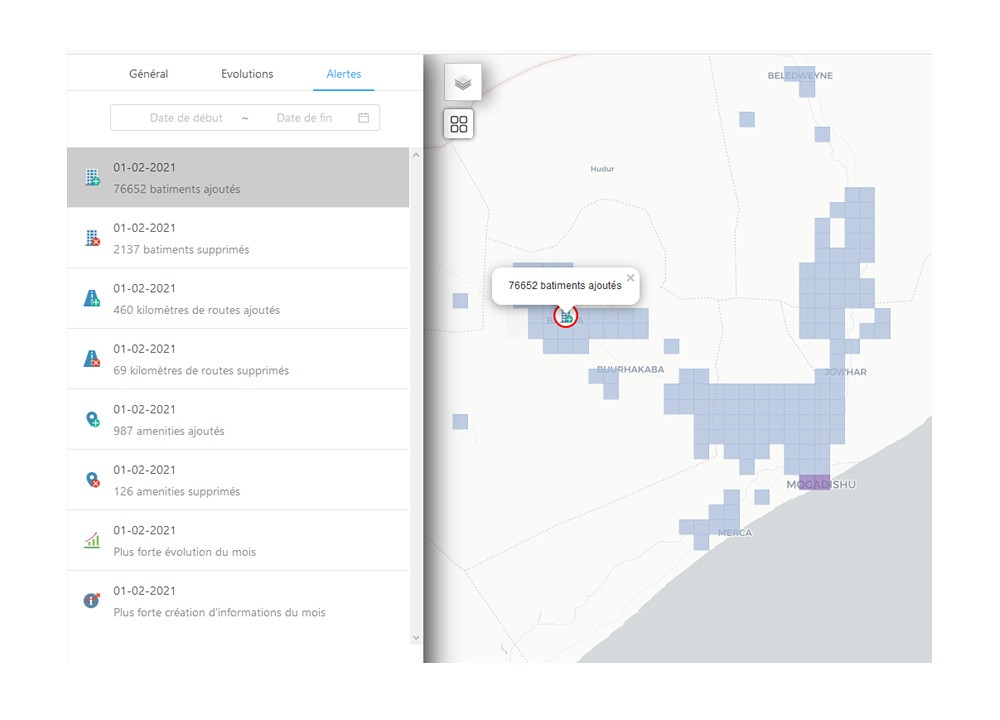Click the roads added alert icon

point(92,298)
